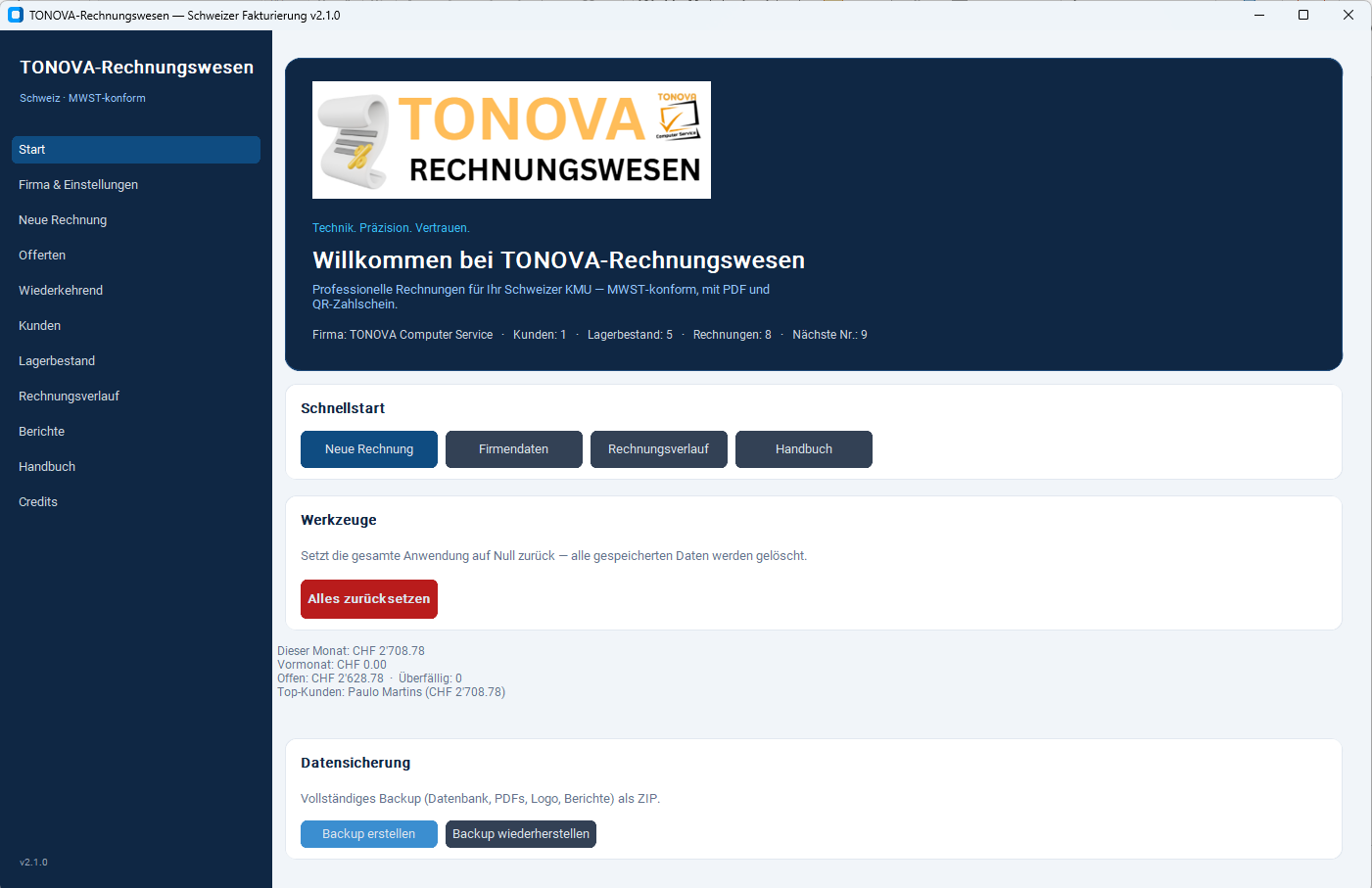Image resolution: width=1372 pixels, height=888 pixels.
Task: Close the TONOVA-Rechnungswesen window
Action: click(1348, 15)
